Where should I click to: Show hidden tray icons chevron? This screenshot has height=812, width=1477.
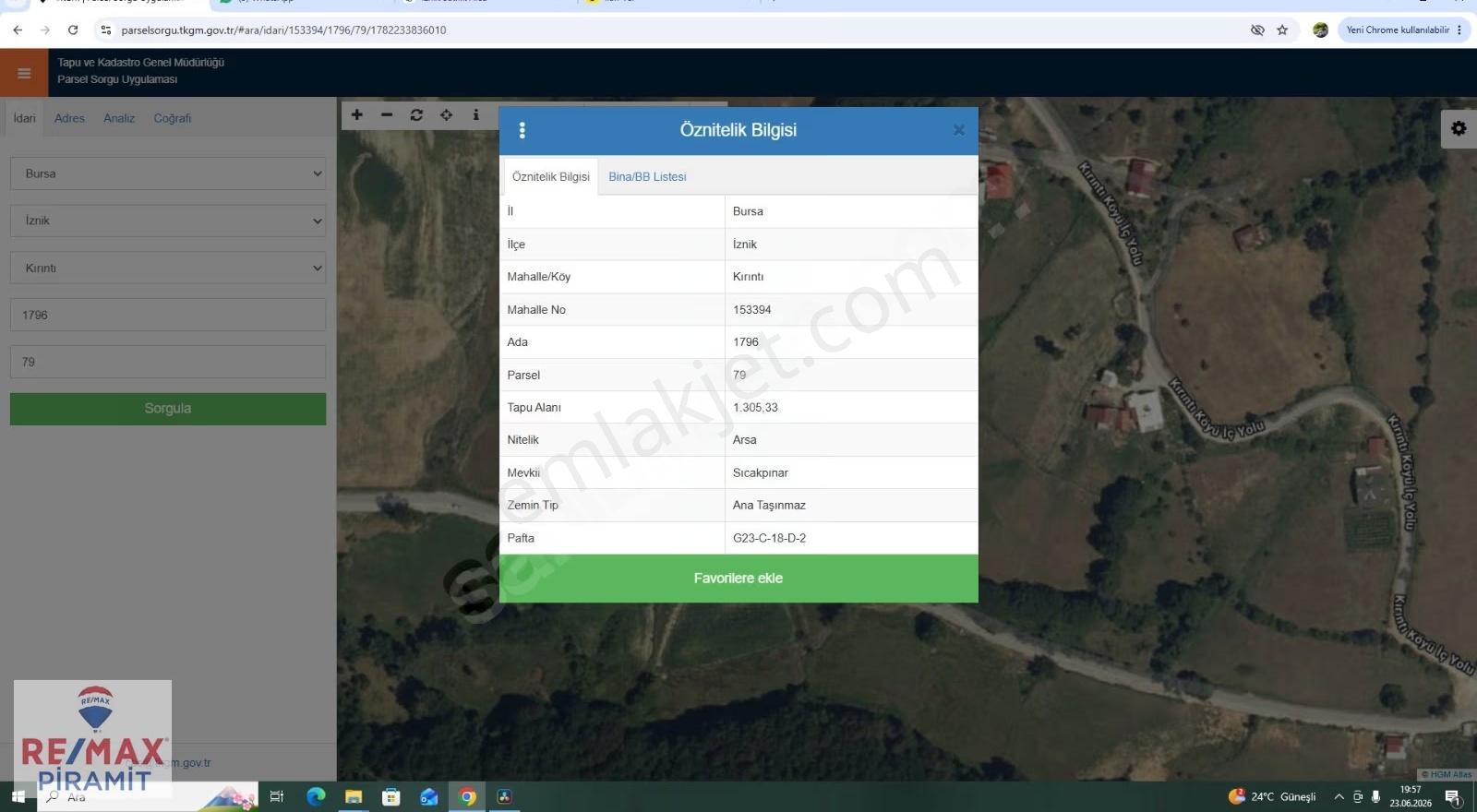pyautogui.click(x=1339, y=796)
